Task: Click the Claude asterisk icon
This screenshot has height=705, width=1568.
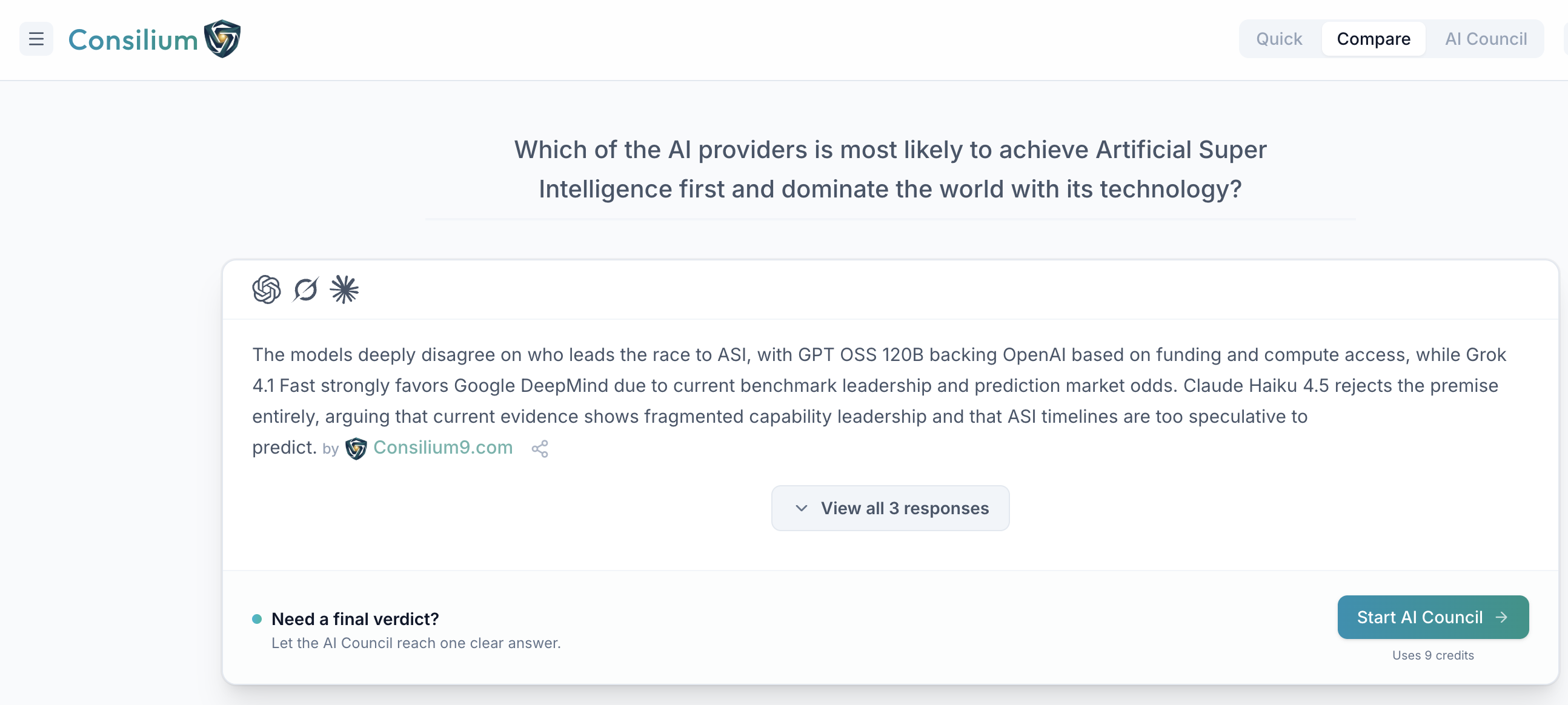Action: tap(345, 289)
